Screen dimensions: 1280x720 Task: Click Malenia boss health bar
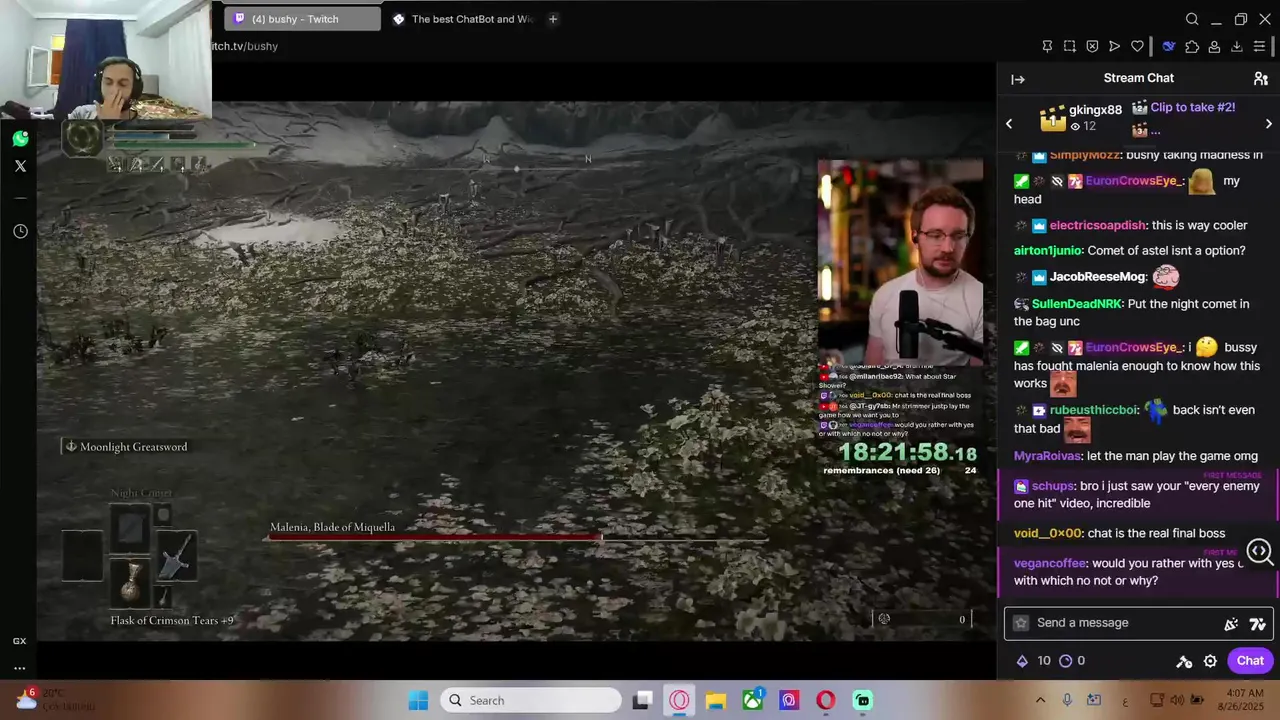(x=517, y=538)
